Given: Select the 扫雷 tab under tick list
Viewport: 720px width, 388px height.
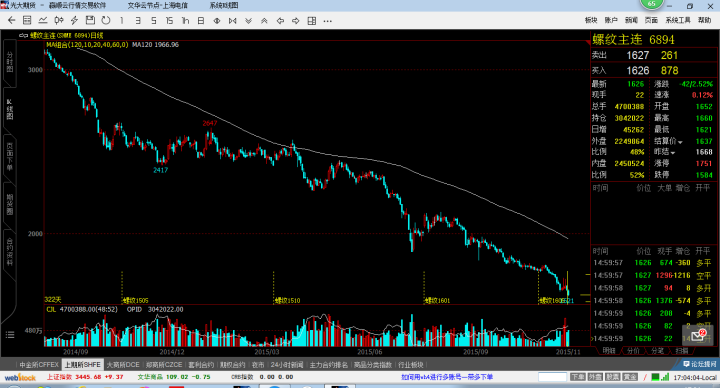Looking at the screenshot, I should click(x=682, y=350).
